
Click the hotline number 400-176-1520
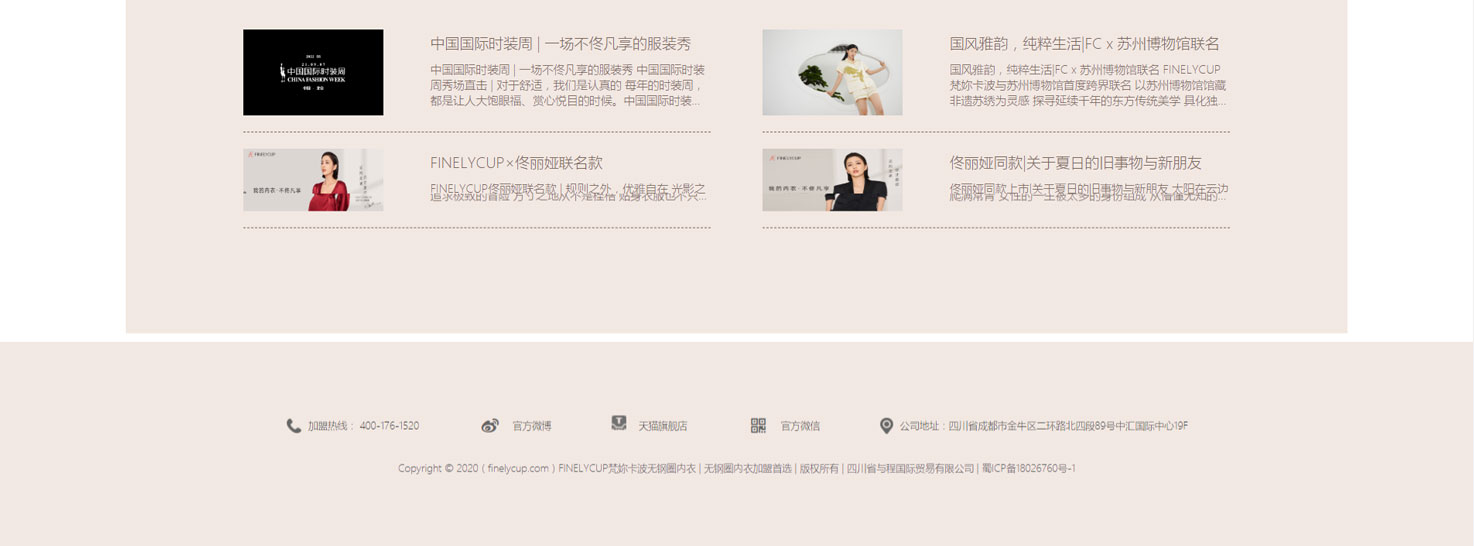pos(389,426)
